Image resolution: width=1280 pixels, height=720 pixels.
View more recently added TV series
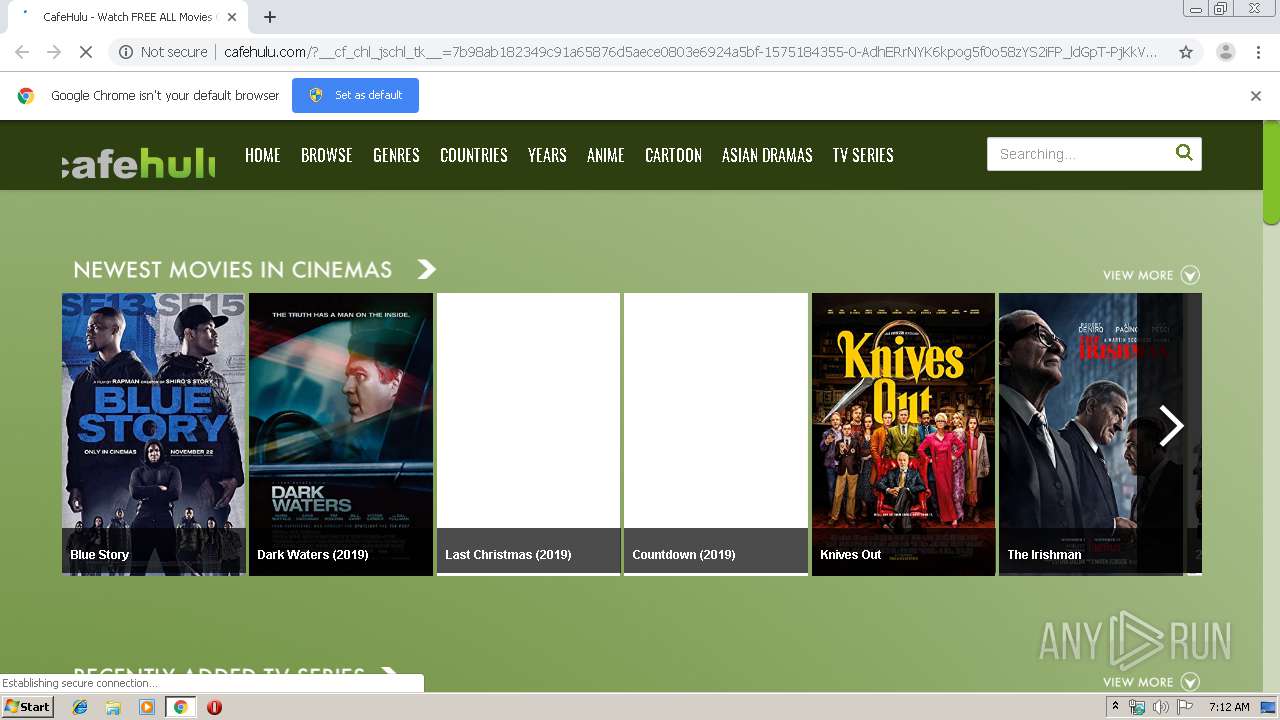(1151, 682)
